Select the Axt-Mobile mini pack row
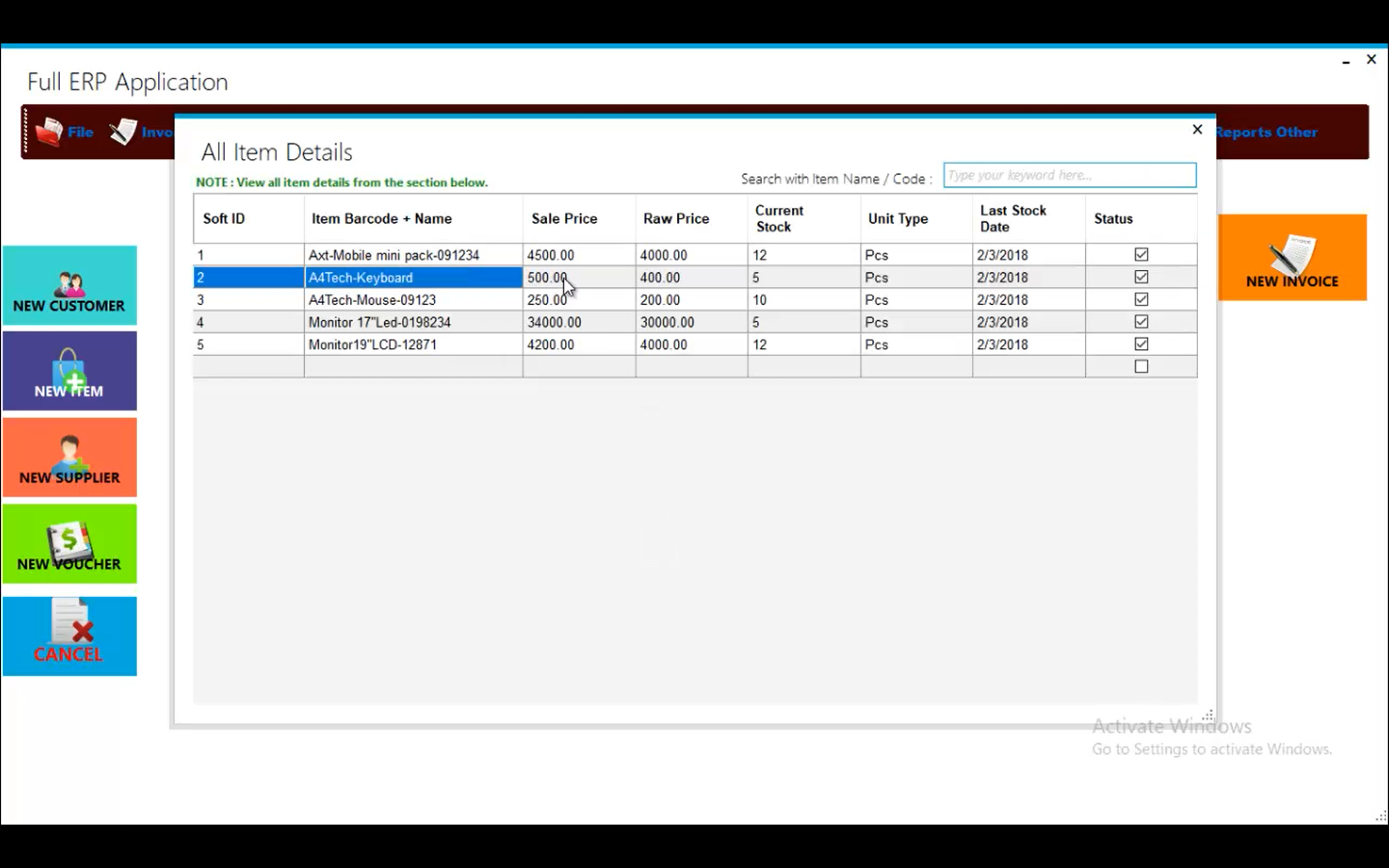 click(414, 255)
